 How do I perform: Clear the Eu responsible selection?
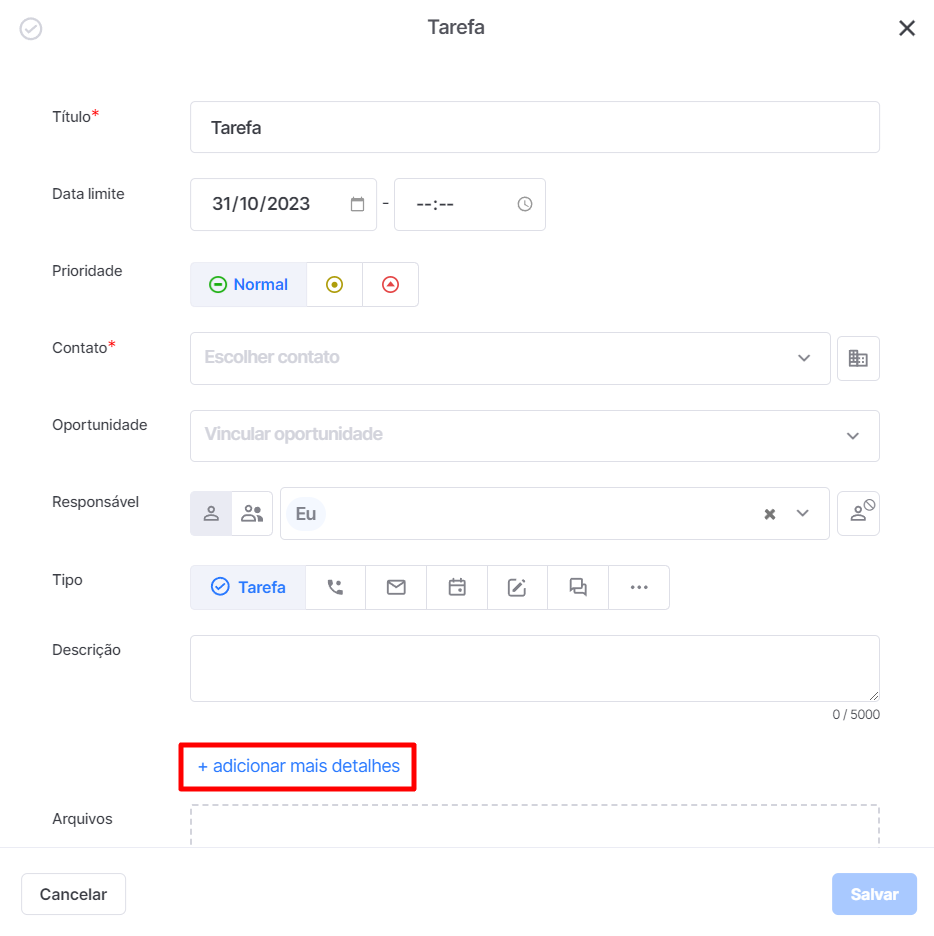(770, 514)
